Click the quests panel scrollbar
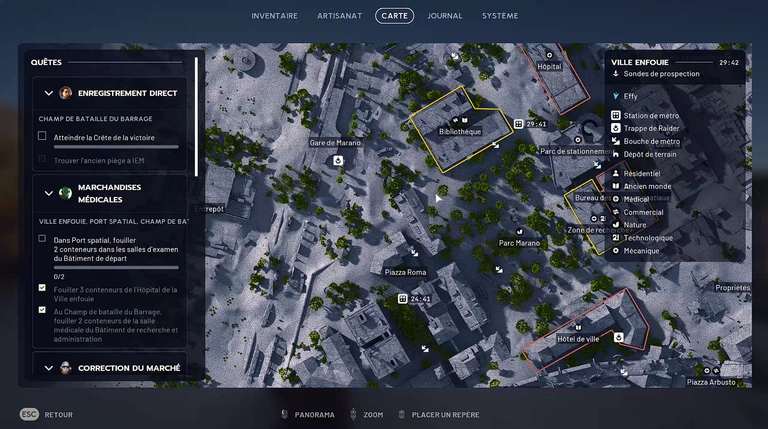The width and height of the screenshot is (768, 429). [x=196, y=117]
